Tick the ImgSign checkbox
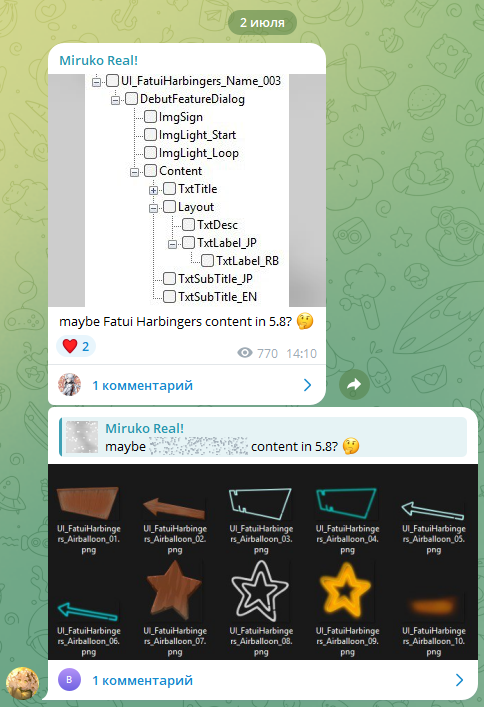 [150, 117]
